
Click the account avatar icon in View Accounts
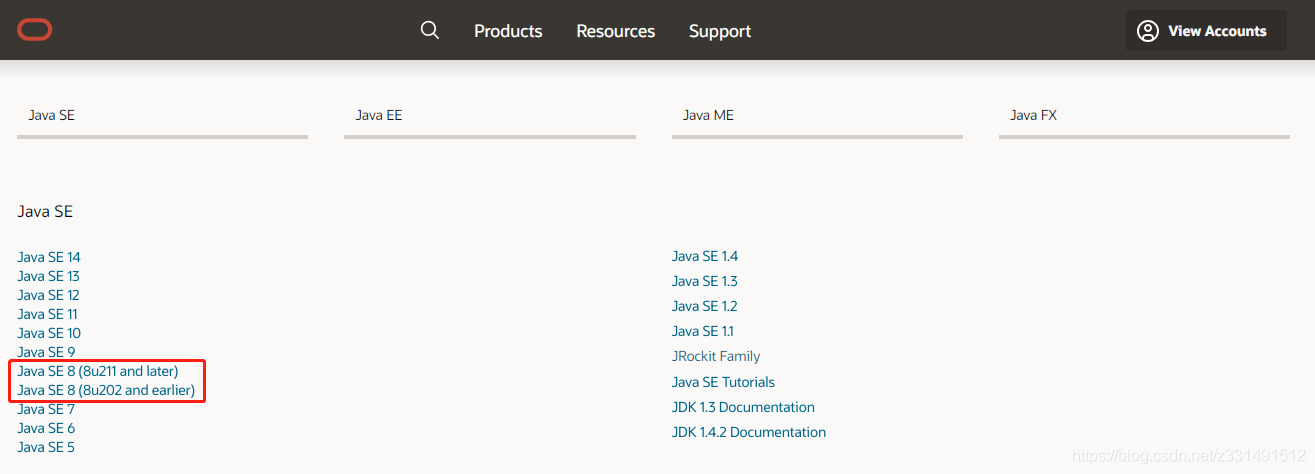point(1148,31)
